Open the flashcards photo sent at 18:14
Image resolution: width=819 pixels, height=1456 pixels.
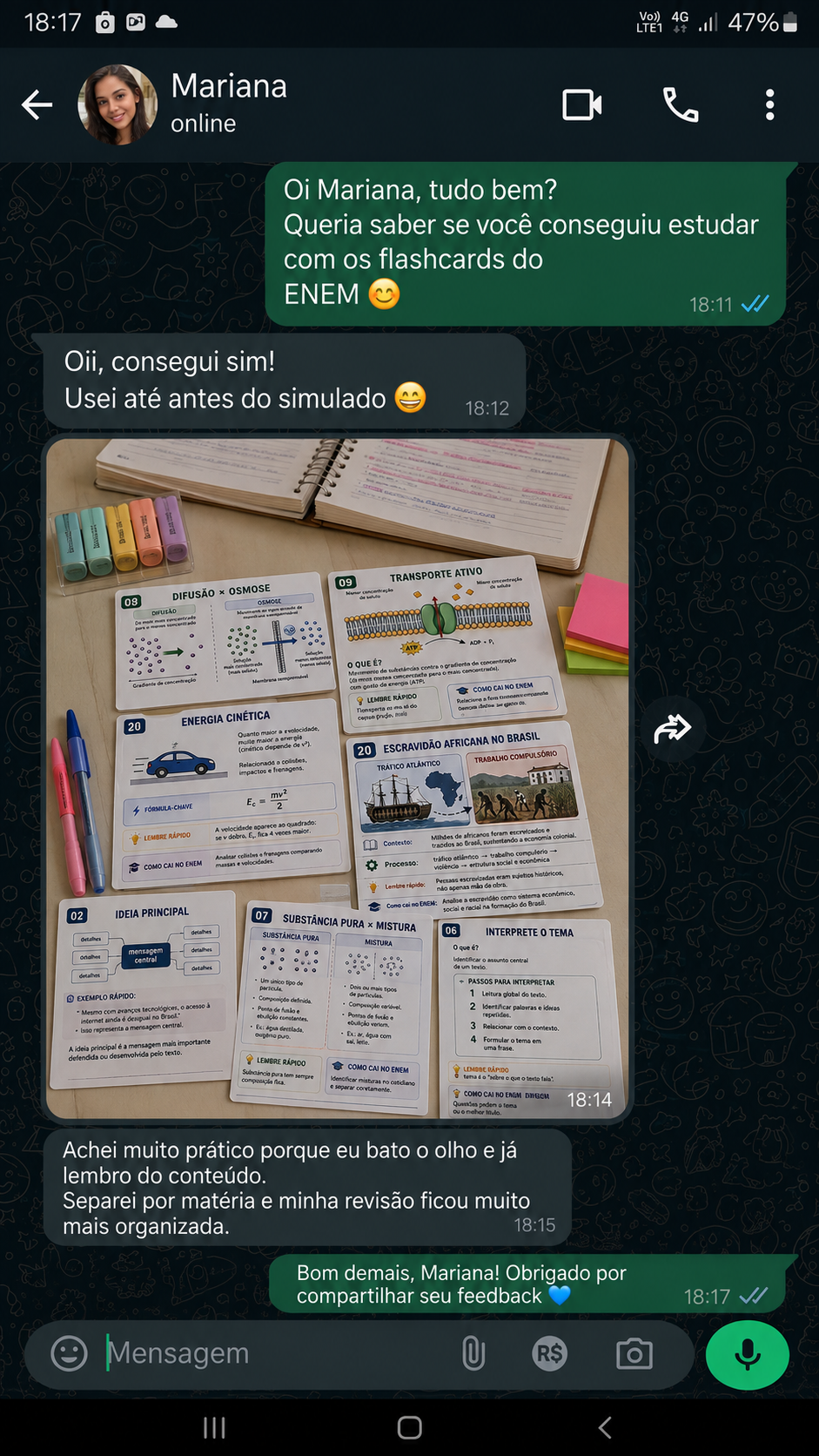pyautogui.click(x=338, y=779)
